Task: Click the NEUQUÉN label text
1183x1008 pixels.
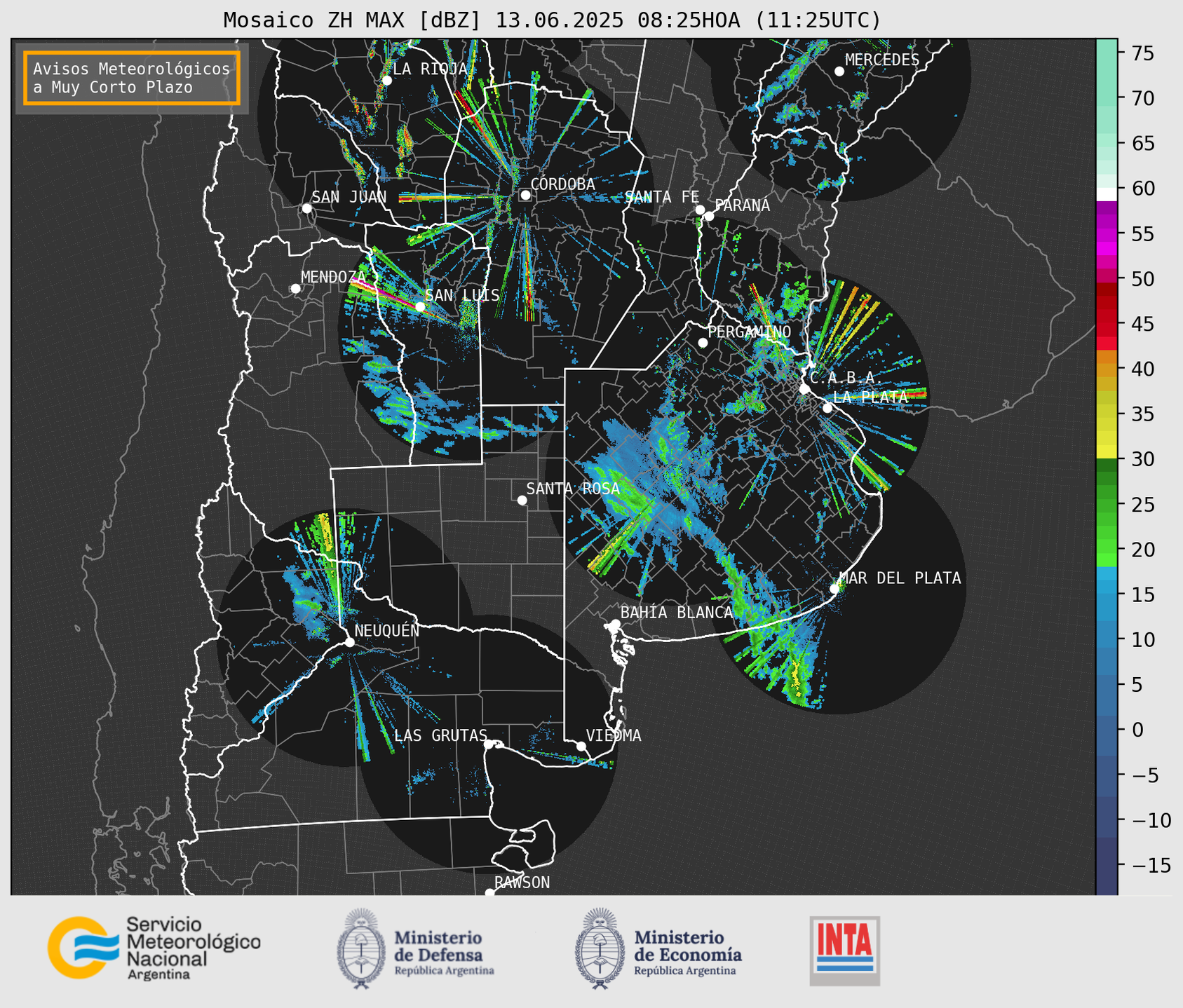Action: 387,631
